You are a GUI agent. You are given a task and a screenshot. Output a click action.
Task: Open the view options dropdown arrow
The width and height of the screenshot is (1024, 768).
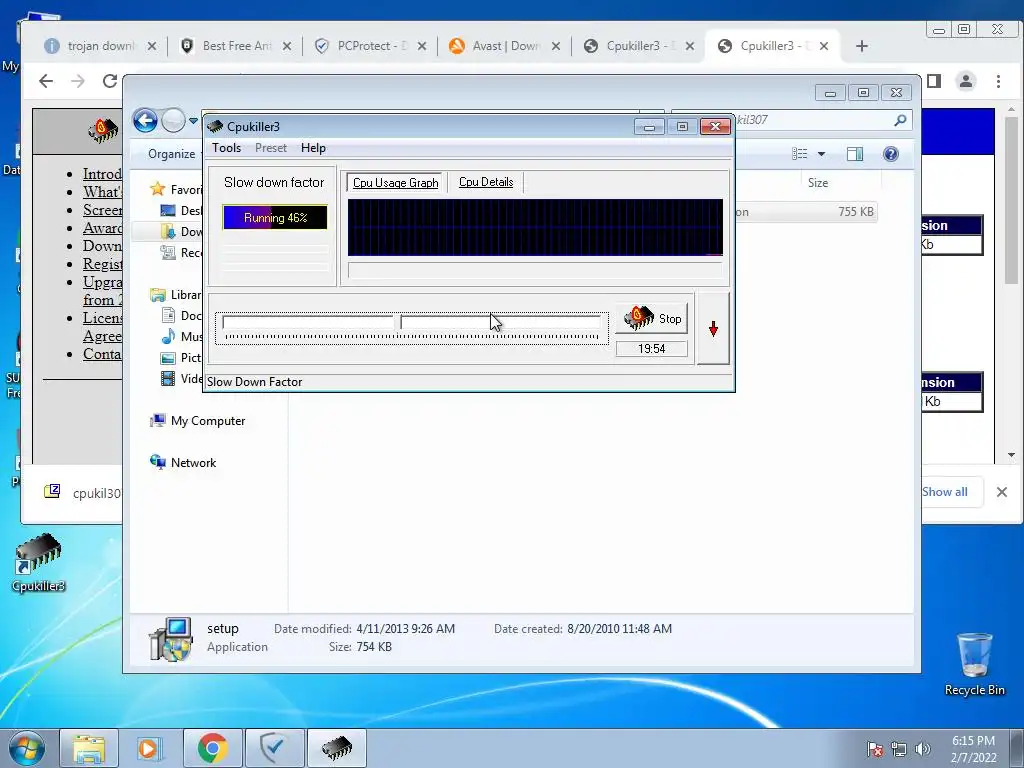tap(822, 154)
